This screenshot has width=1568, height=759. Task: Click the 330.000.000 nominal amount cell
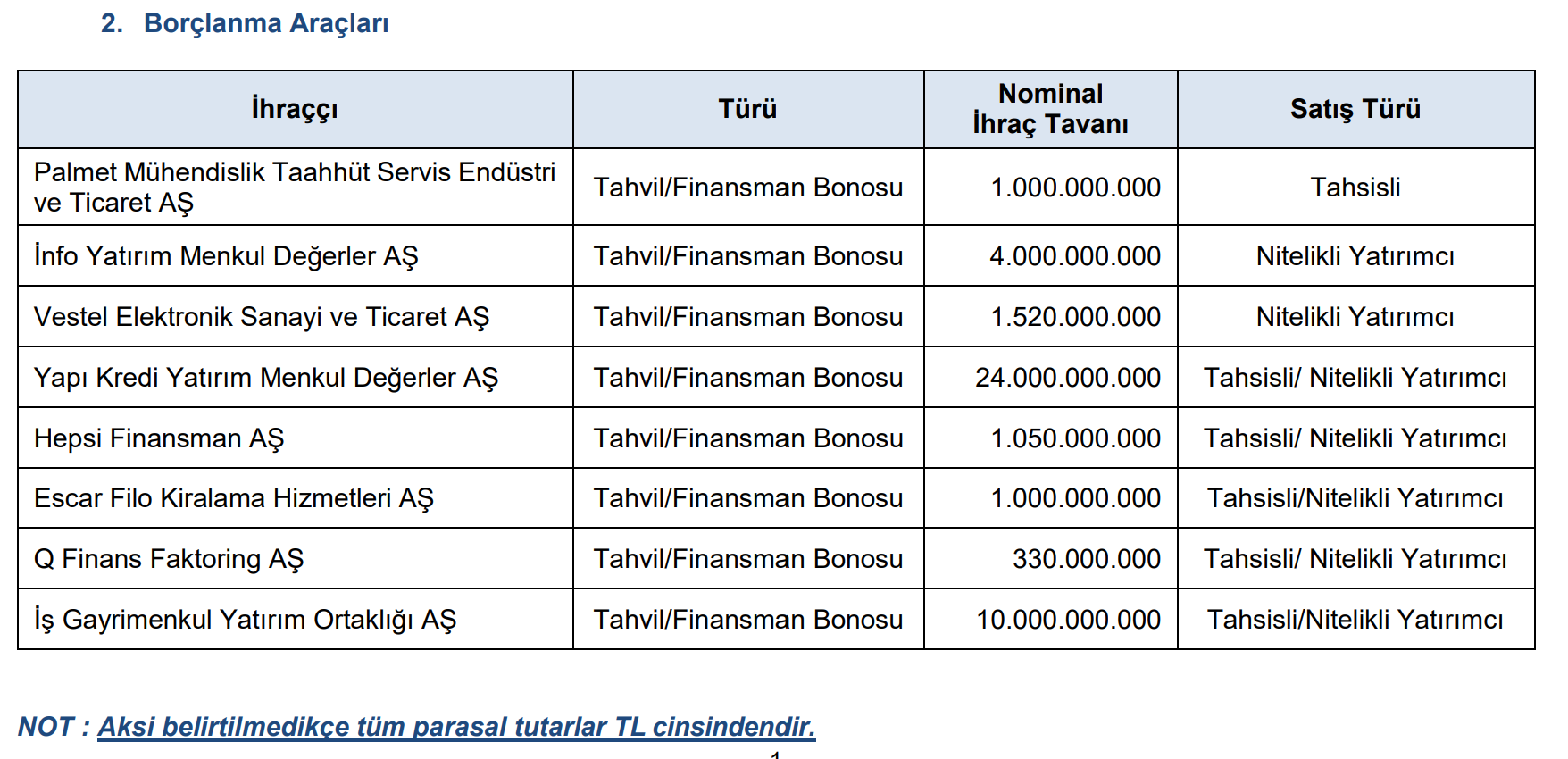(1086, 559)
